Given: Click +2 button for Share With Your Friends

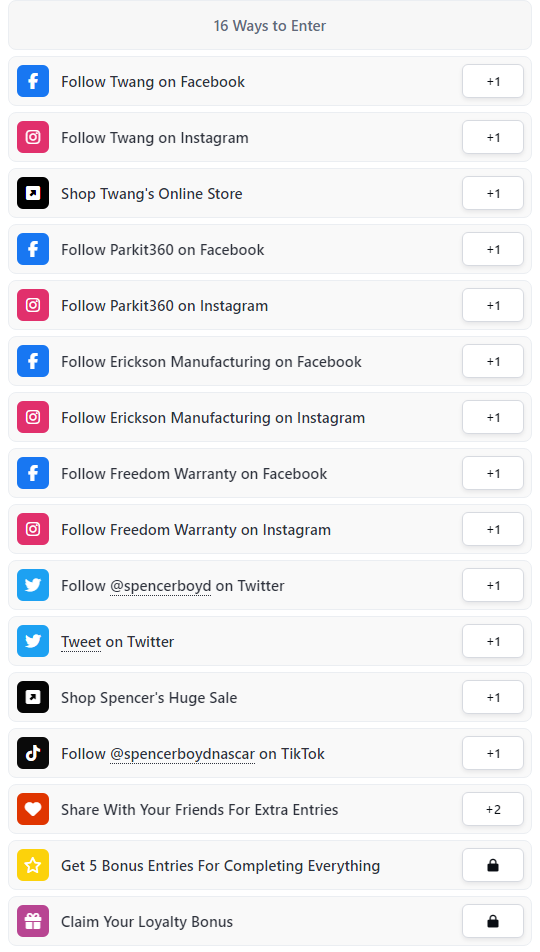Looking at the screenshot, I should (x=493, y=809).
